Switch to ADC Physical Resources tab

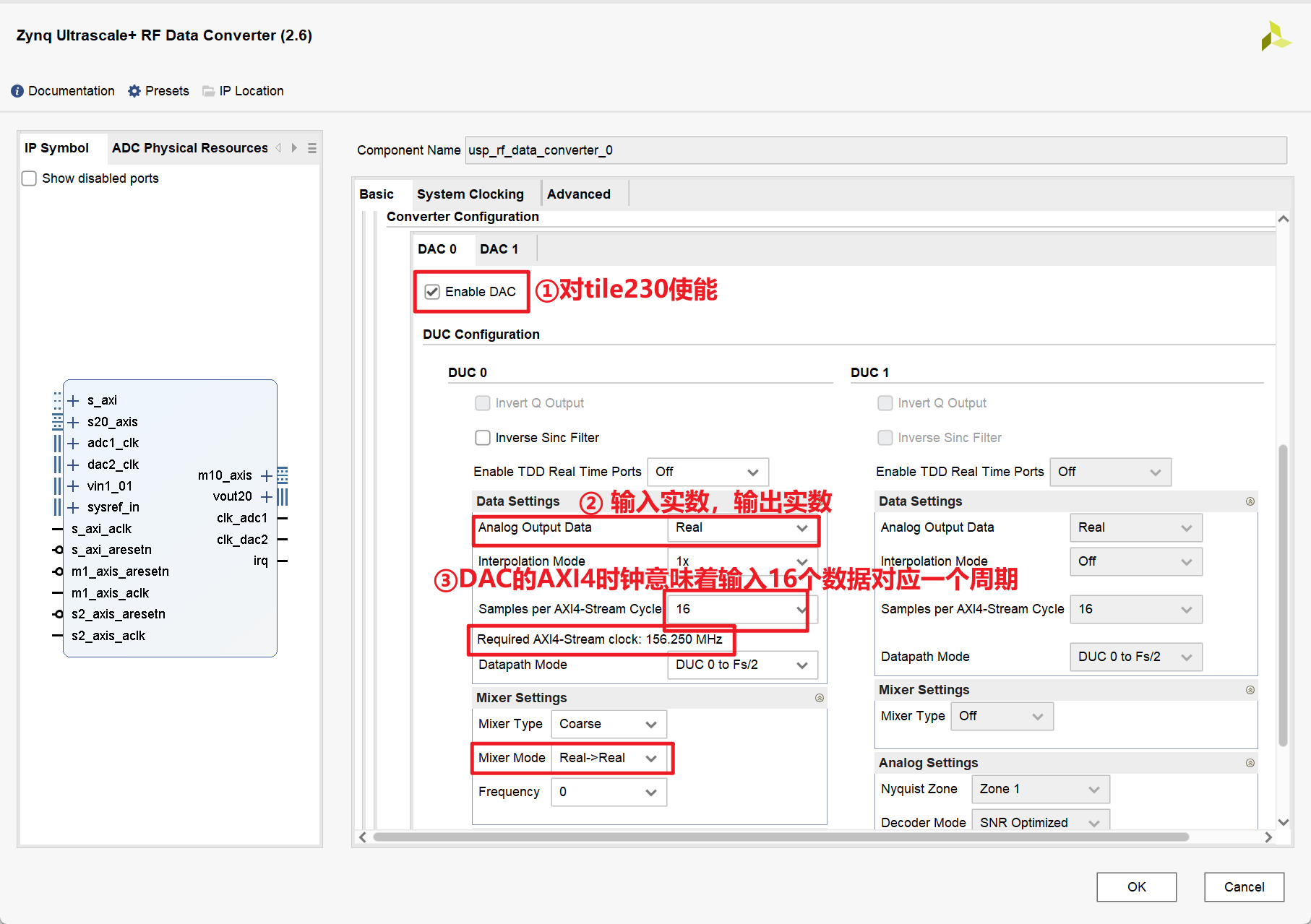[190, 148]
